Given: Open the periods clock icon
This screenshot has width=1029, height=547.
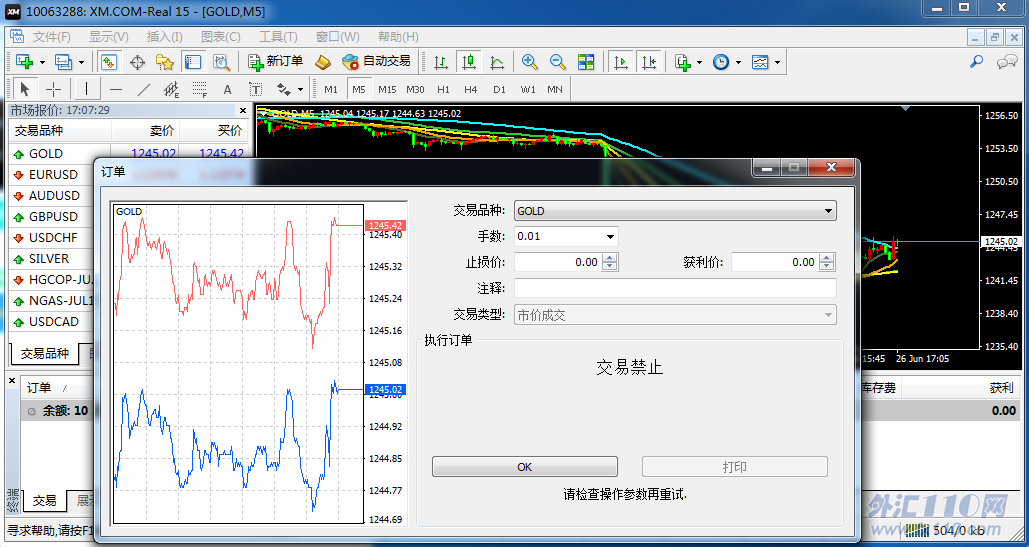Looking at the screenshot, I should tap(721, 62).
